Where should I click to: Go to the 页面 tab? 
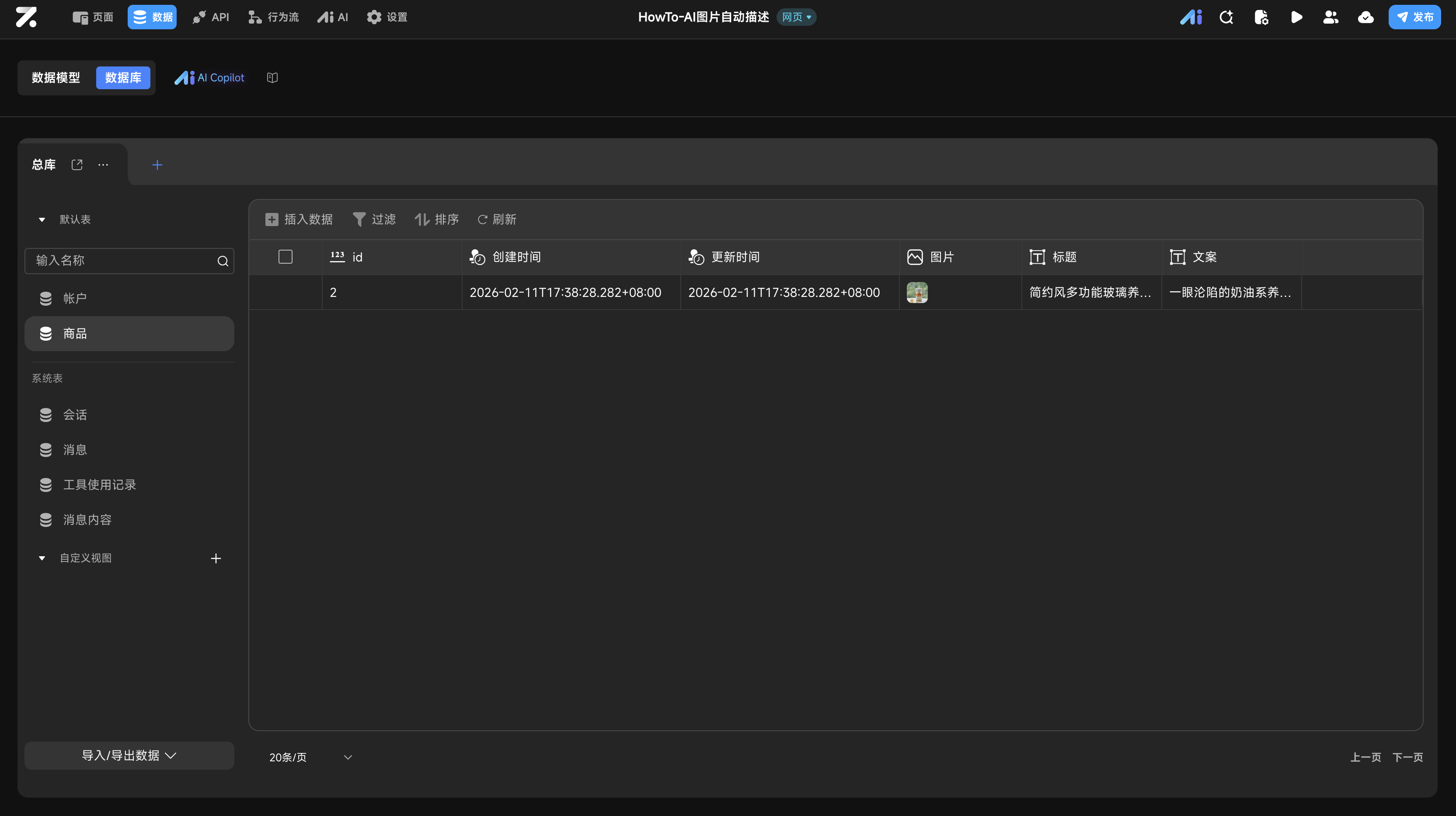click(93, 17)
